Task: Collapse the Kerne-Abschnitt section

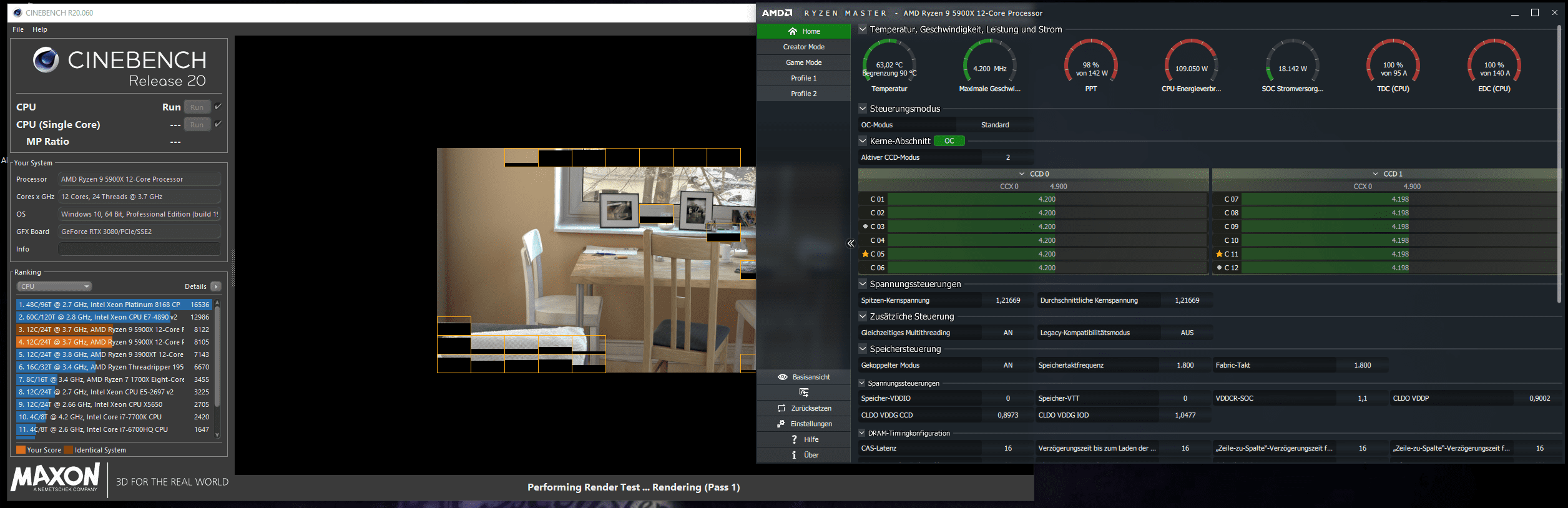Action: click(863, 140)
